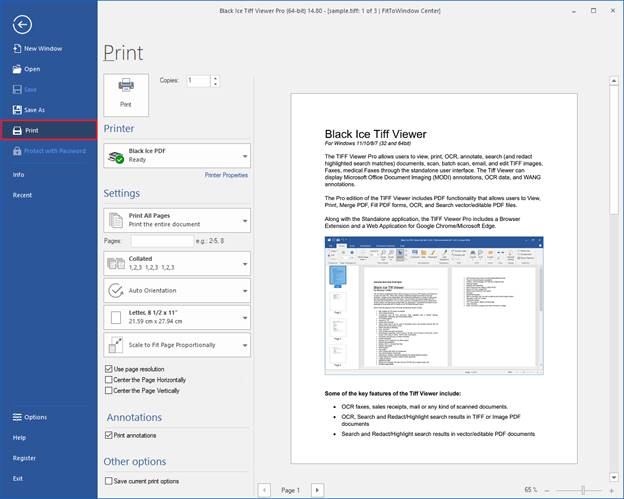Click the Auto Orientation check icon

click(x=116, y=290)
